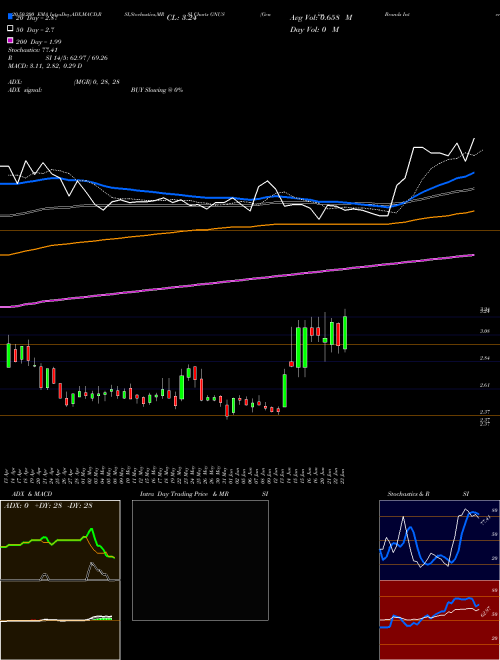The height and width of the screenshot is (660, 500).
Task: Click the 'Day Vol: 0 M' label
Action: [x=314, y=29]
